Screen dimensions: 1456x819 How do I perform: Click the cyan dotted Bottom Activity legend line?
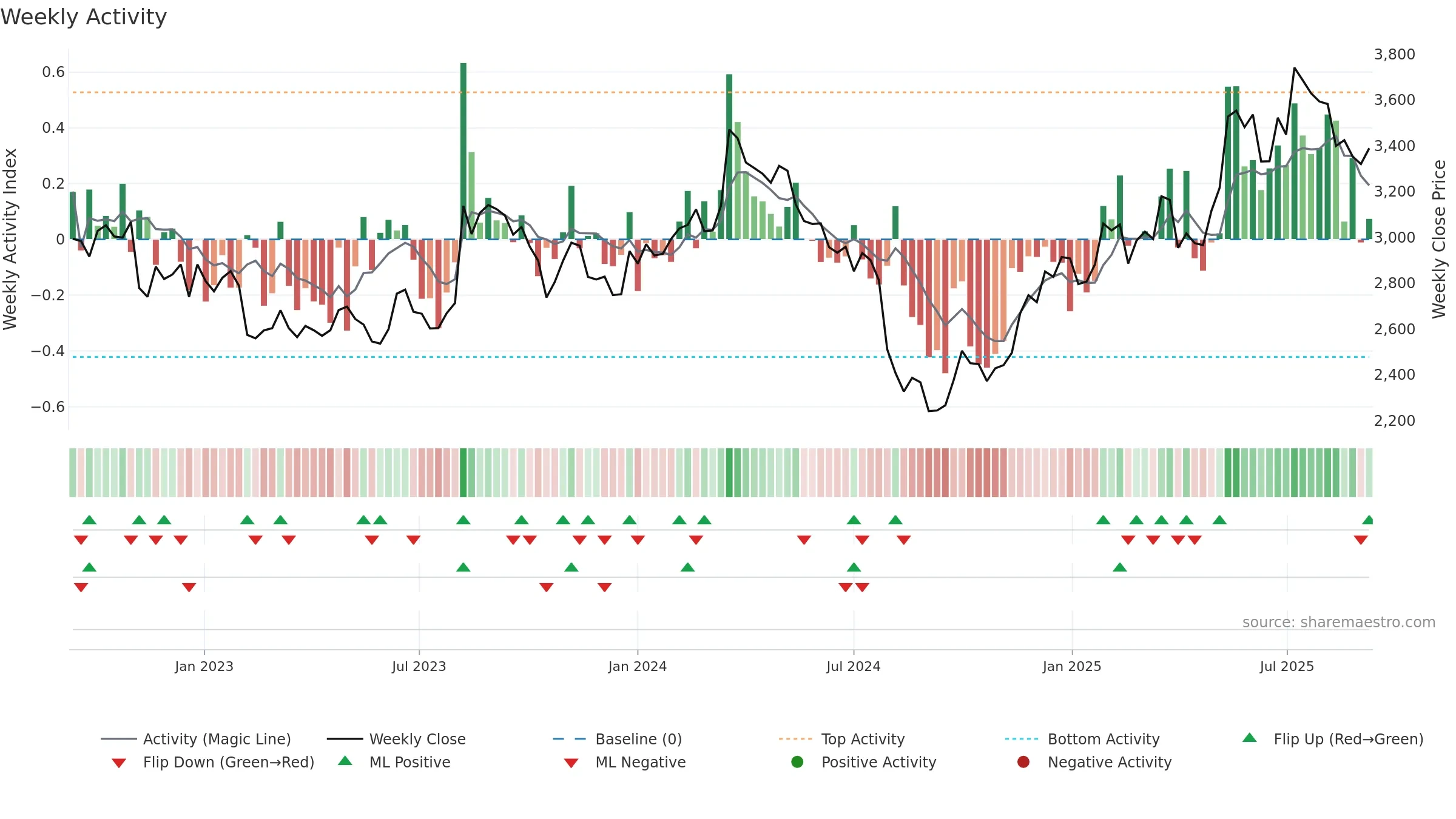tap(1022, 739)
